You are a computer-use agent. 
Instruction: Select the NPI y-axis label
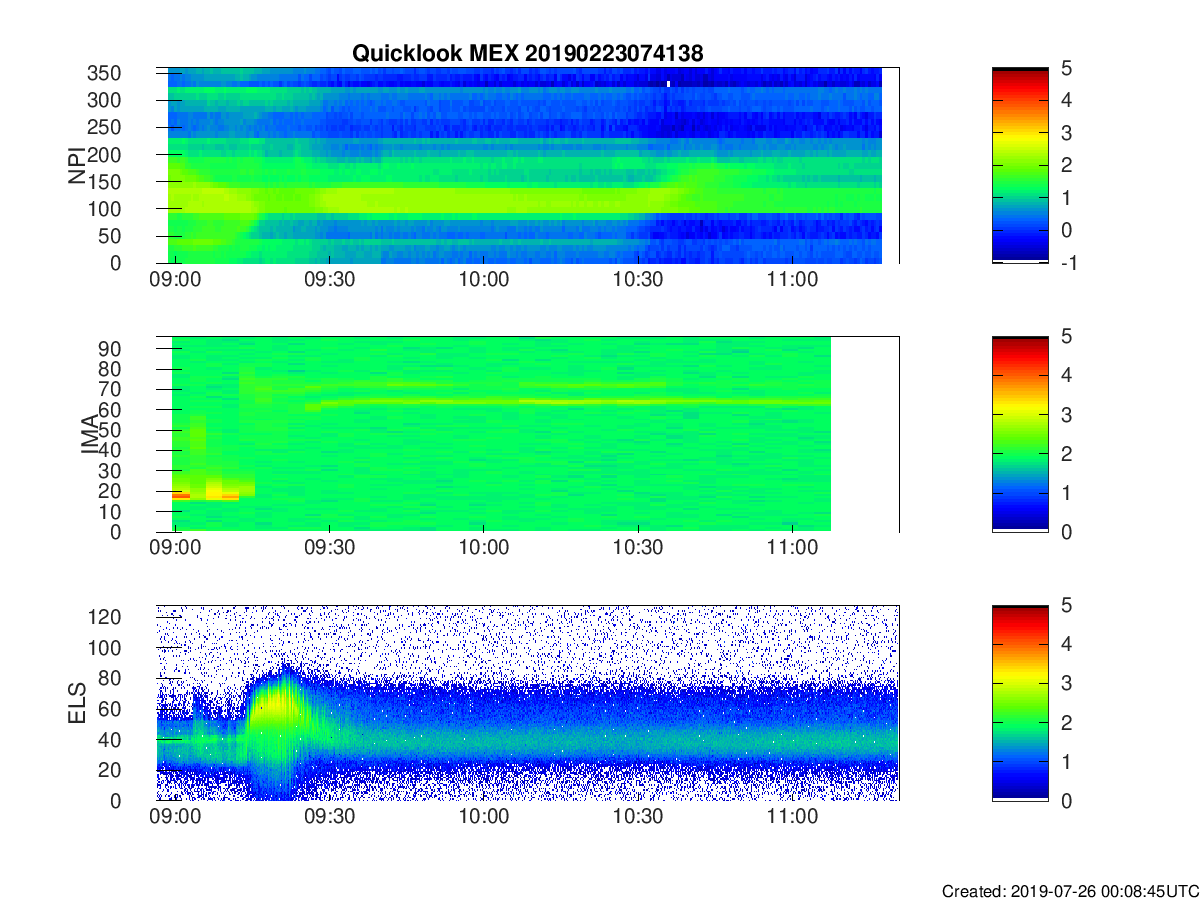[x=77, y=166]
